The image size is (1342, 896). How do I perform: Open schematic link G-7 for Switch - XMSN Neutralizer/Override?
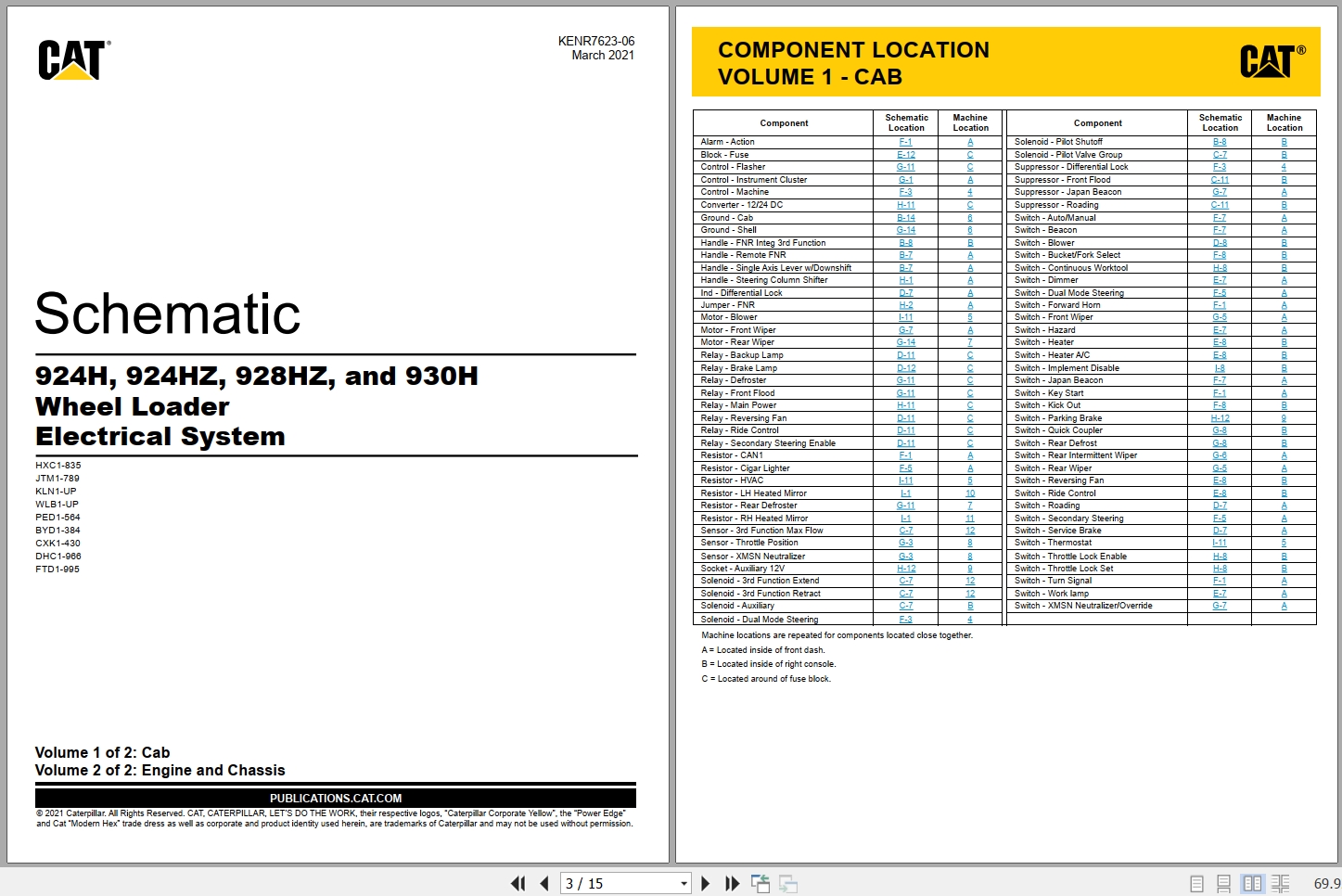pyautogui.click(x=1220, y=606)
